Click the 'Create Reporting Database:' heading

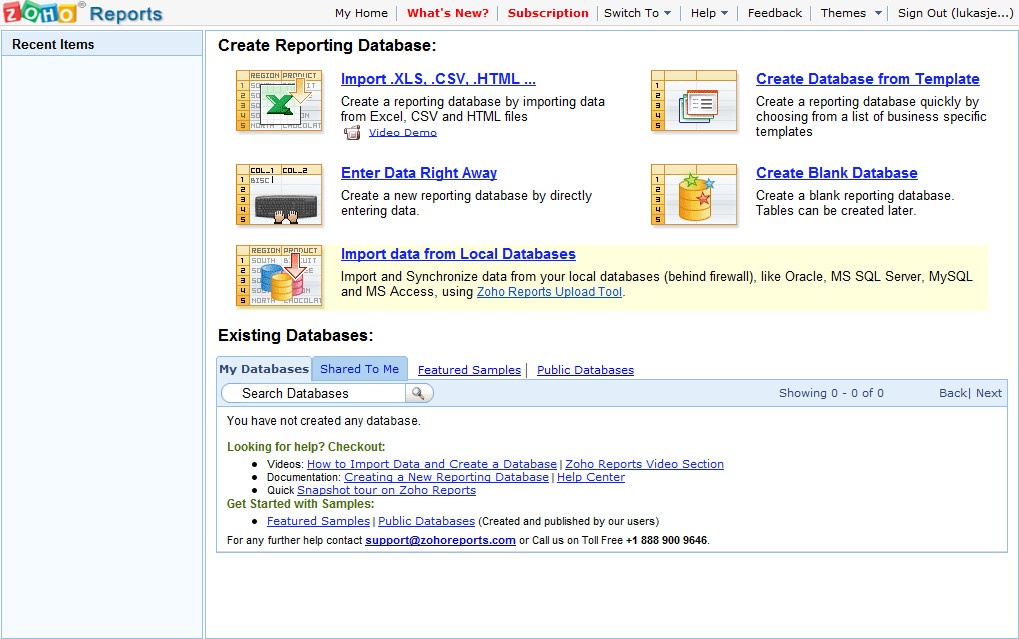(327, 46)
